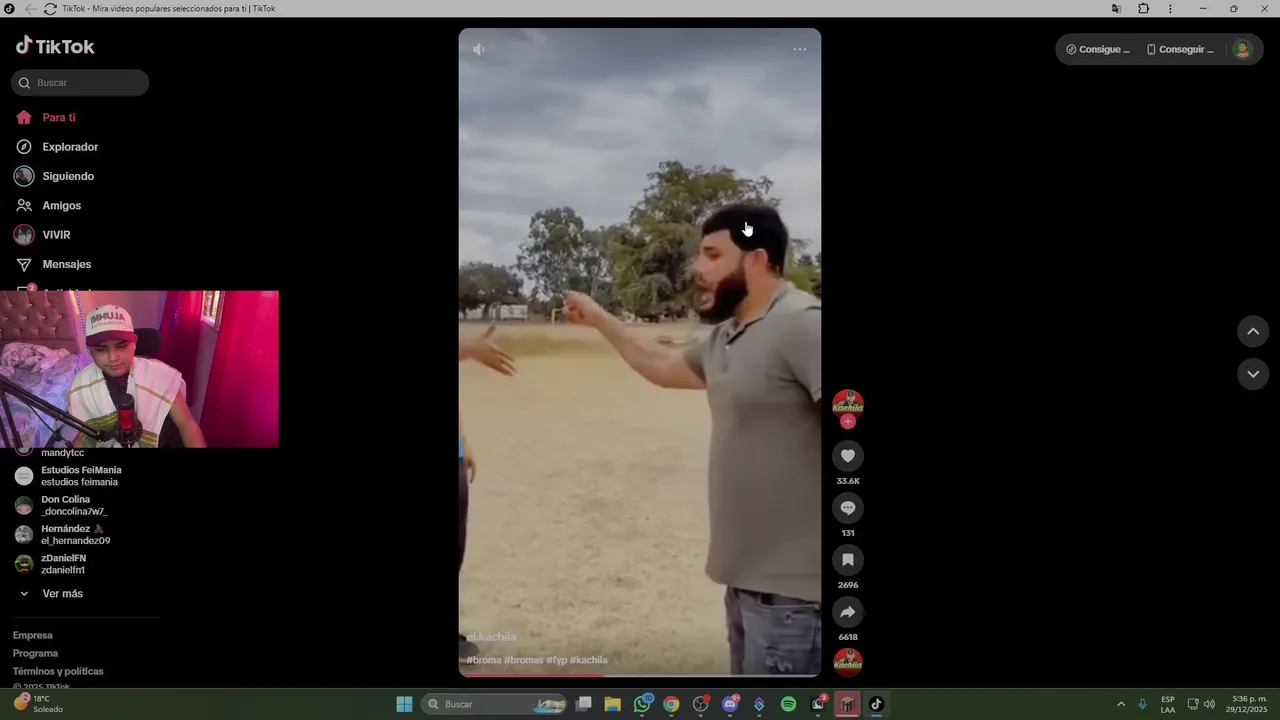This screenshot has width=1280, height=720.
Task: Open WhatsApp from the taskbar
Action: click(642, 704)
